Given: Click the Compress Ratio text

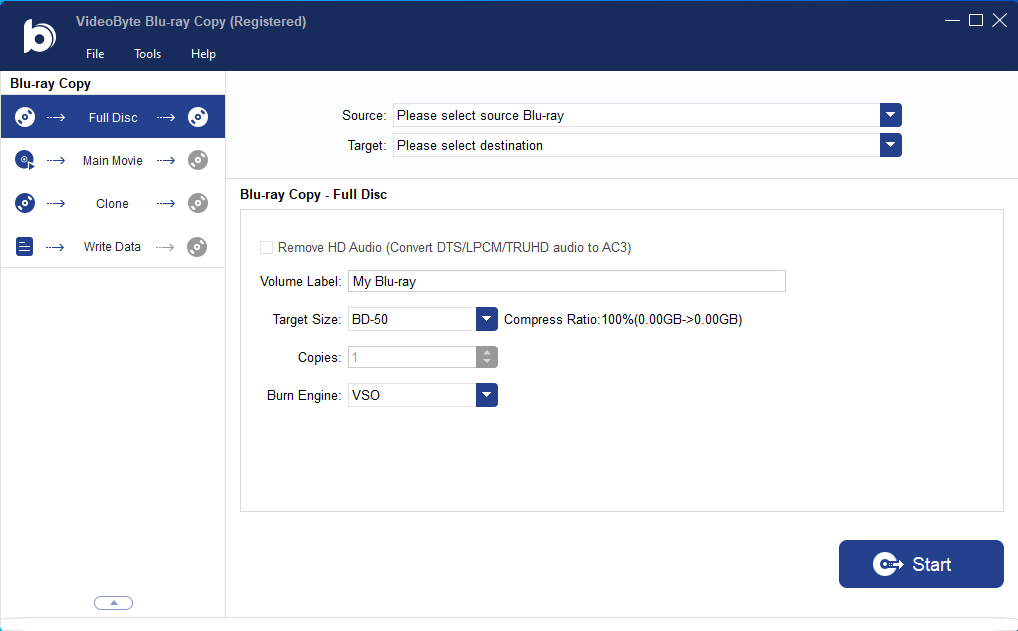Looking at the screenshot, I should (x=623, y=319).
